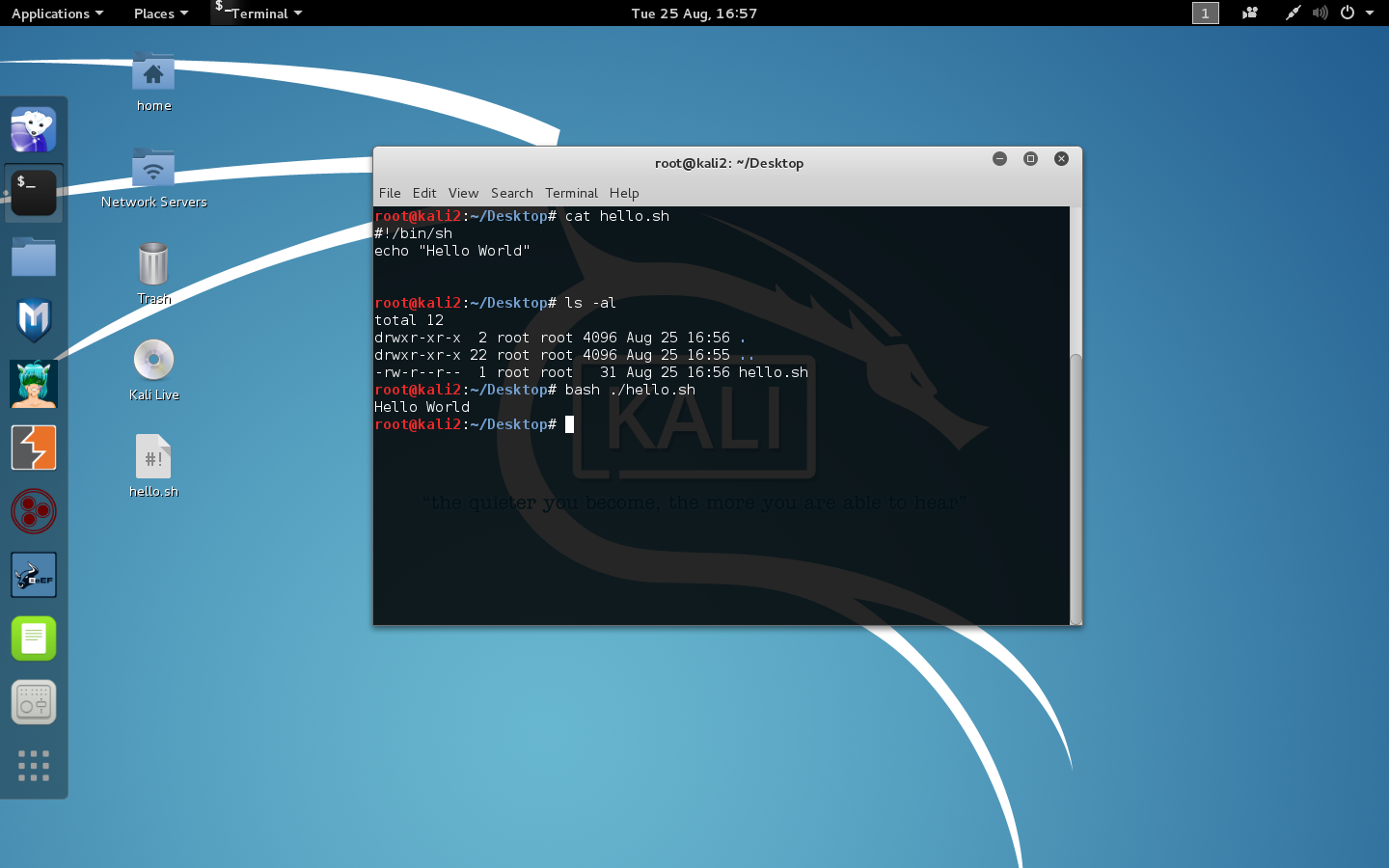Click the 'total 12' output line
The image size is (1389, 868).
pyautogui.click(x=409, y=320)
